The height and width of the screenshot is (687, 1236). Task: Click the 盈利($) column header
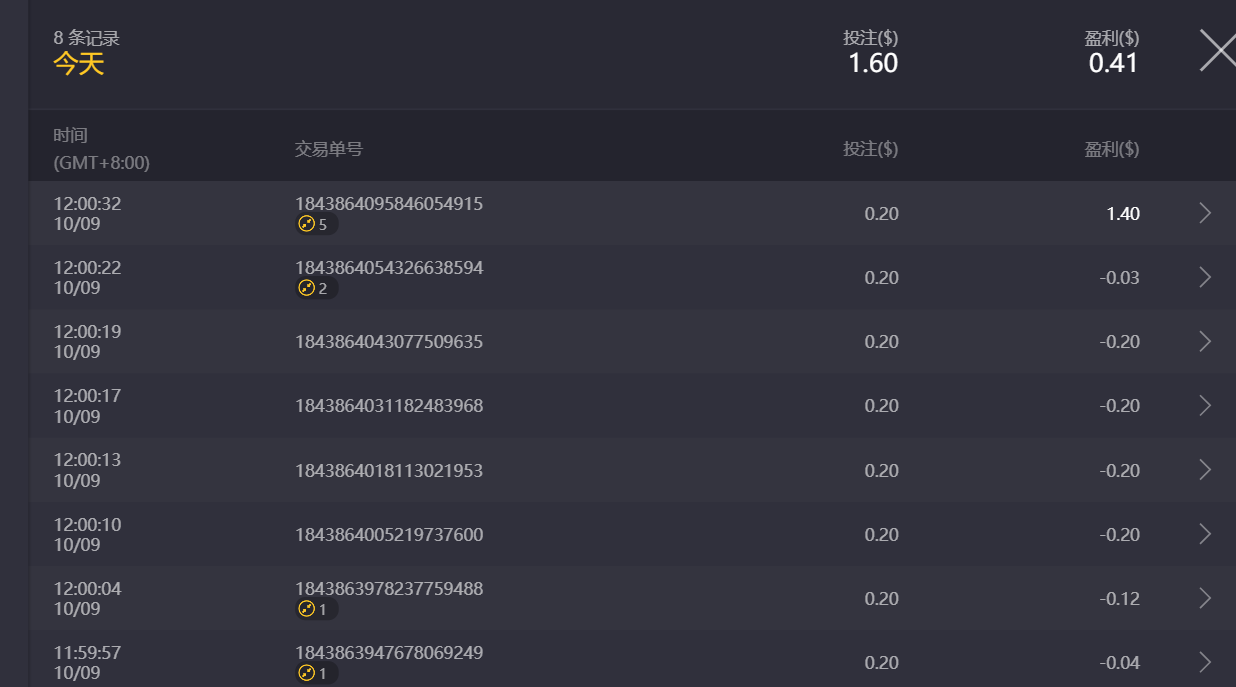[x=1111, y=148]
